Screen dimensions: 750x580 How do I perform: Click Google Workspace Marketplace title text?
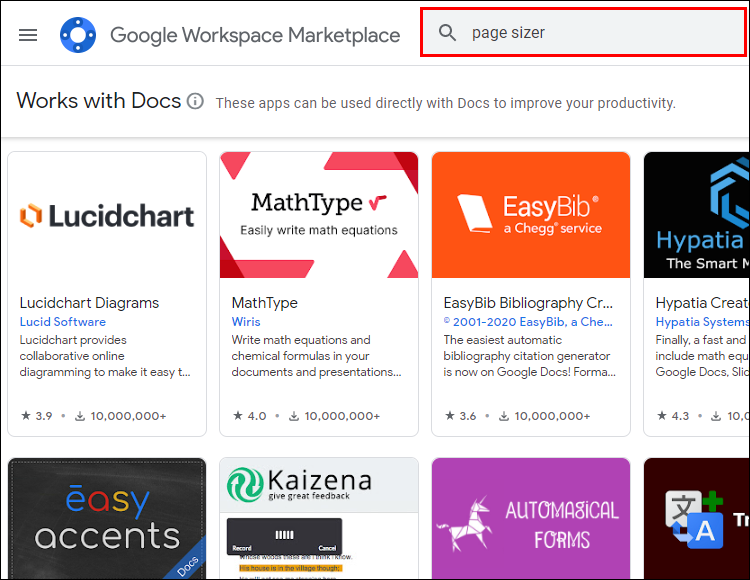tap(255, 35)
